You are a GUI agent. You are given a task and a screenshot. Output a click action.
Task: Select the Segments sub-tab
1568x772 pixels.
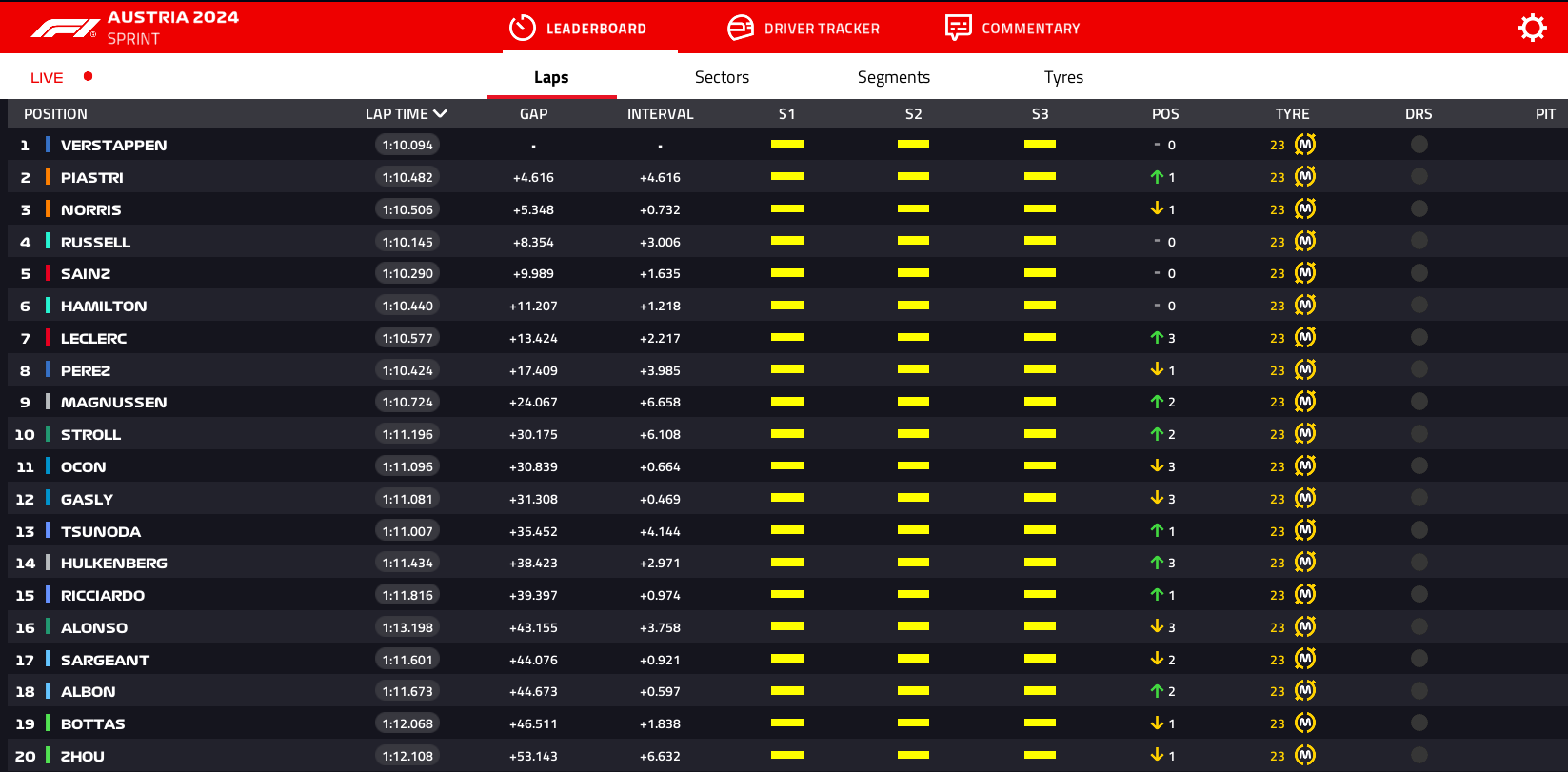[x=893, y=77]
